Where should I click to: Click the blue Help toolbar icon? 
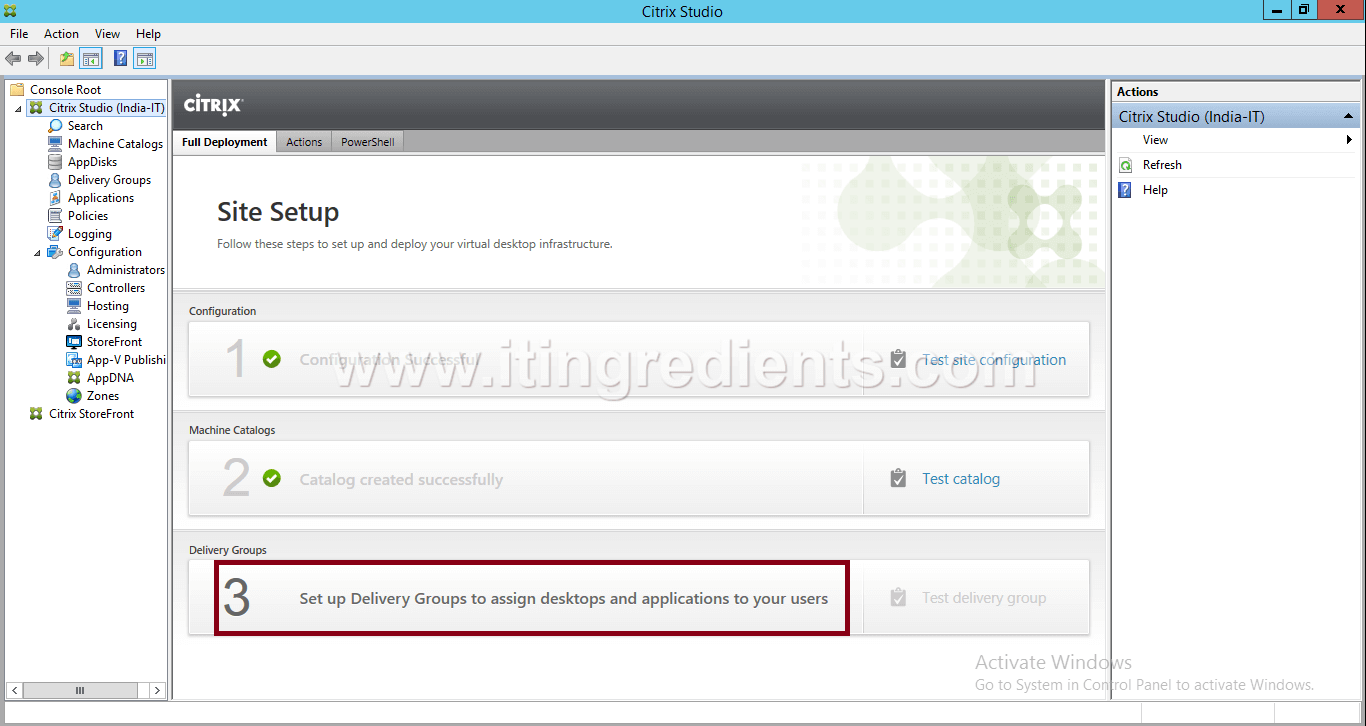coord(121,59)
